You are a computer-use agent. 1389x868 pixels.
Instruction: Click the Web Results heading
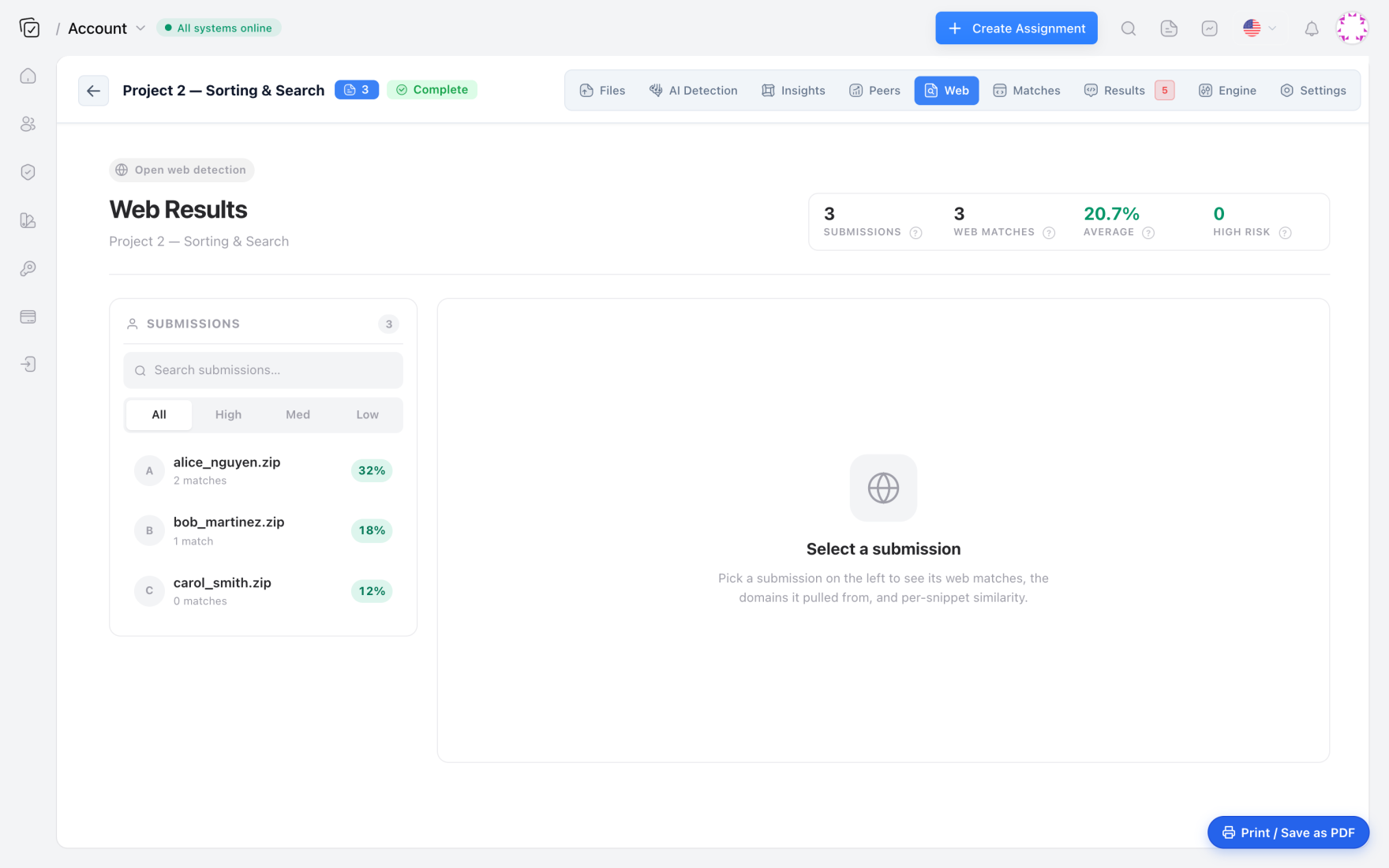pos(178,210)
